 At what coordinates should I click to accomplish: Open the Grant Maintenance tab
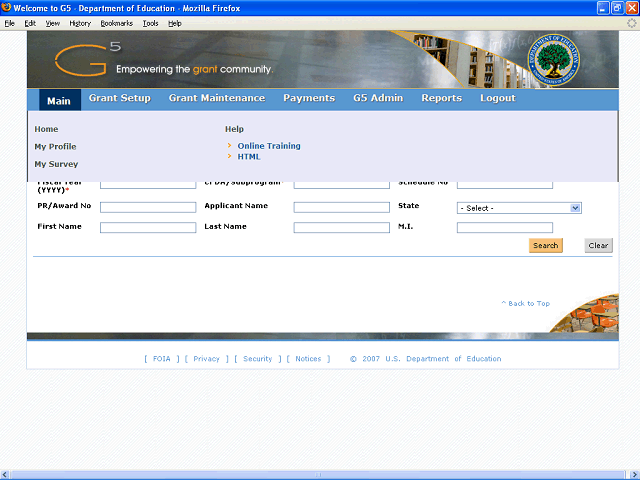pos(217,98)
